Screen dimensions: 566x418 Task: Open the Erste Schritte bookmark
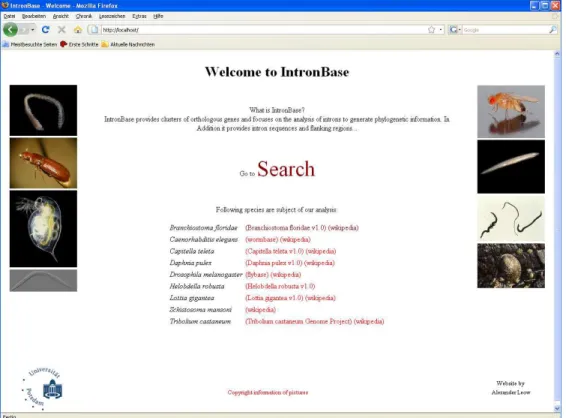[79, 44]
